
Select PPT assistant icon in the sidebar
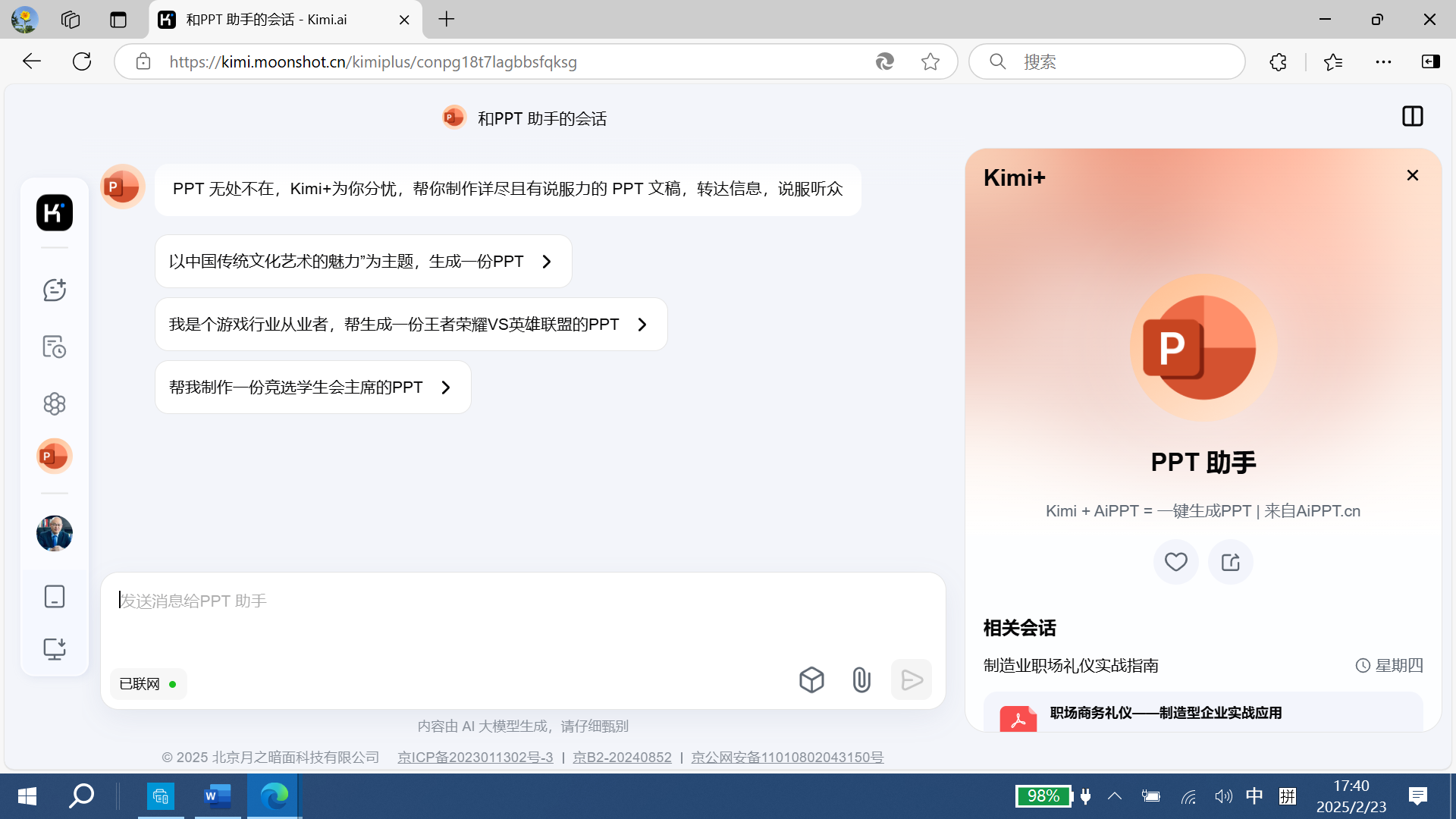55,457
